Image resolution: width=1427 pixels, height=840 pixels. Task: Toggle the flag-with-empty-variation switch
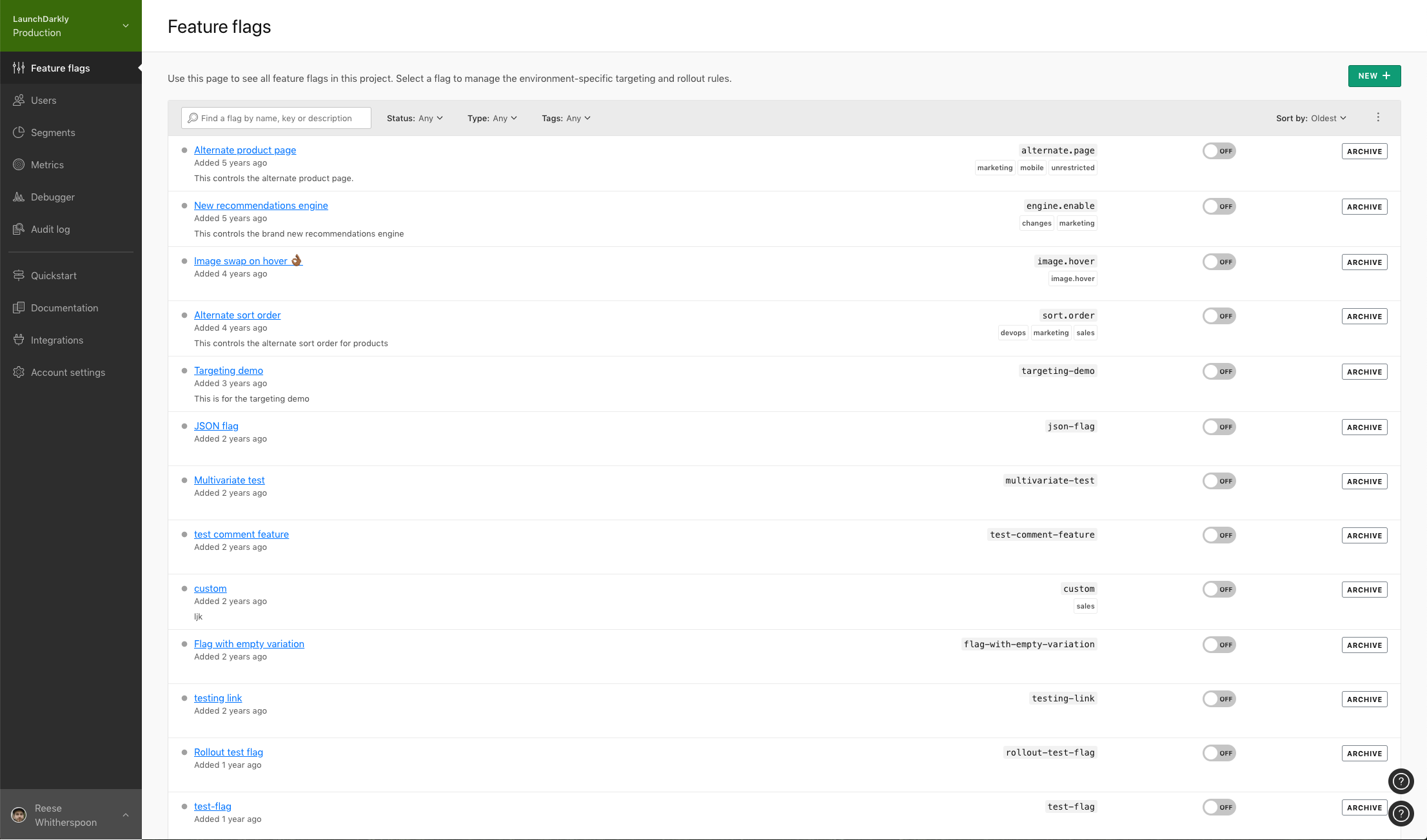point(1219,645)
